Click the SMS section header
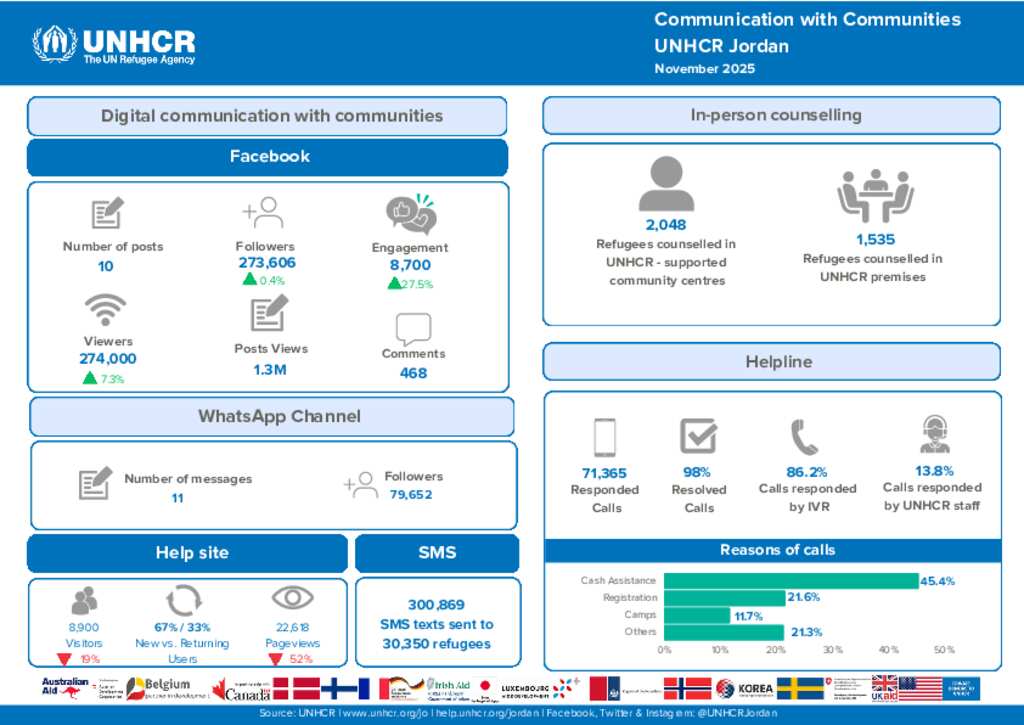 coord(436,553)
